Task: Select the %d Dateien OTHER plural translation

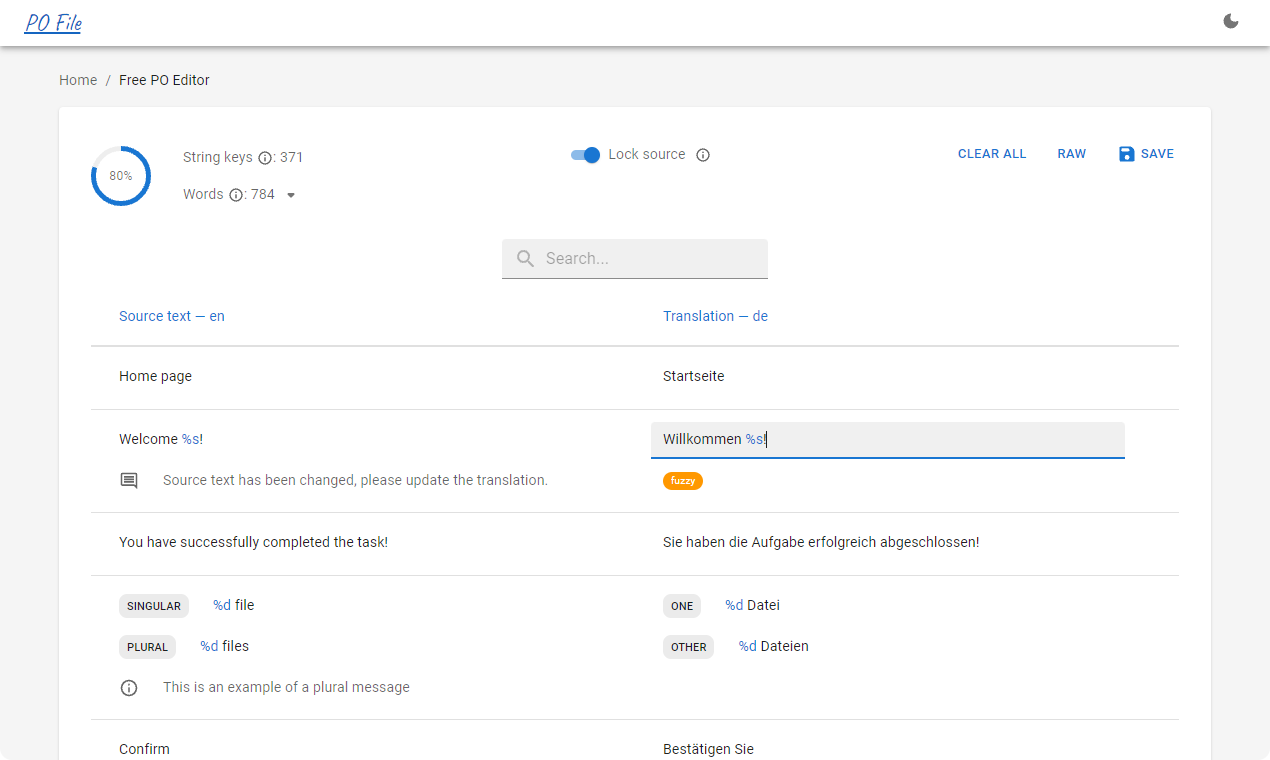Action: click(x=774, y=647)
